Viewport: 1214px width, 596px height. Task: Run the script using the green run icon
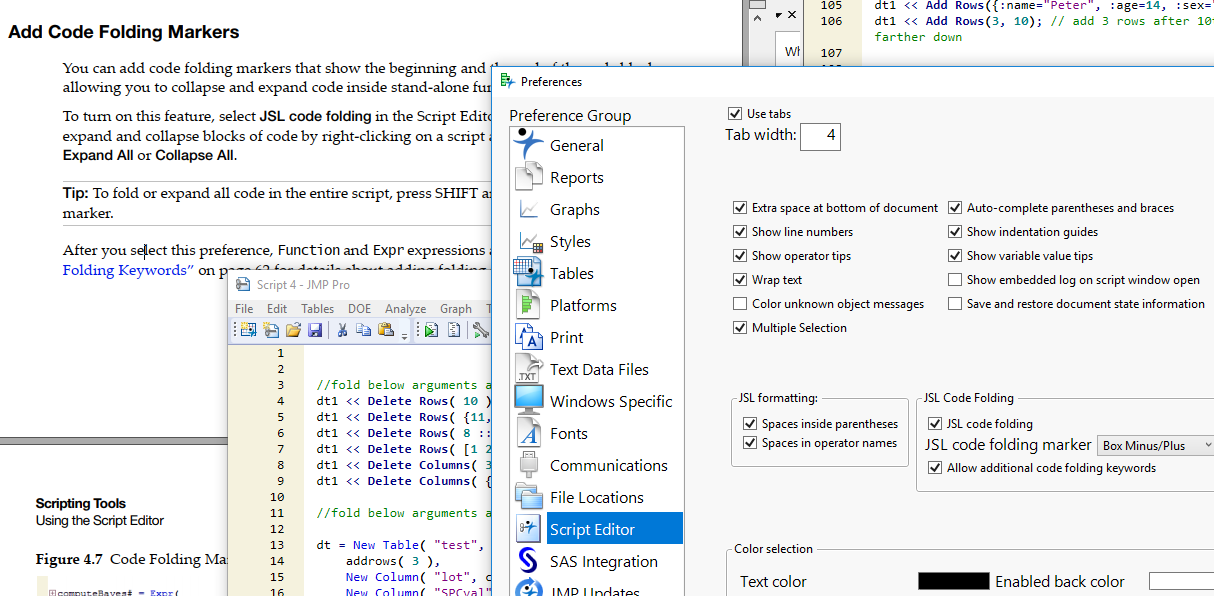430,329
